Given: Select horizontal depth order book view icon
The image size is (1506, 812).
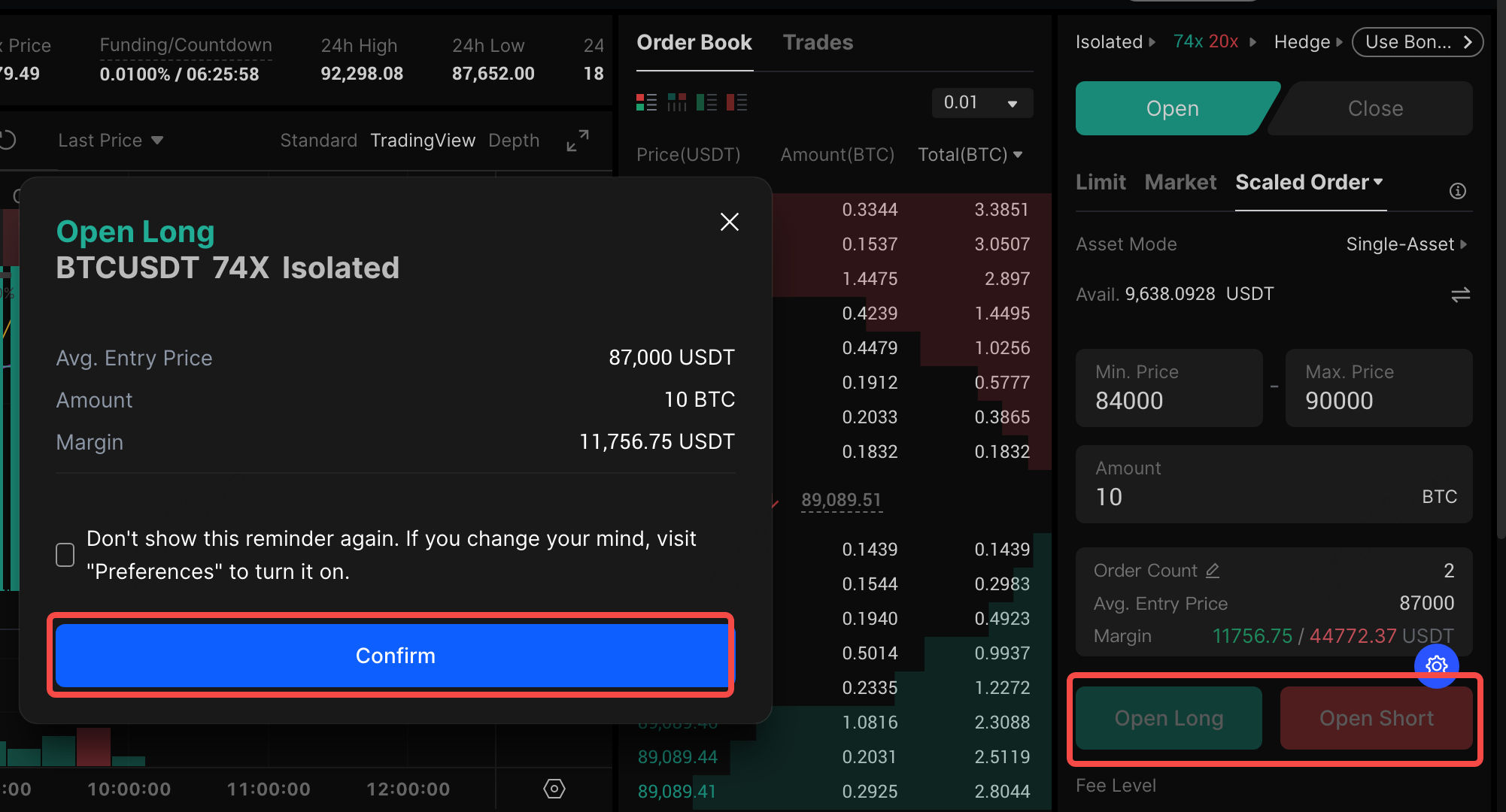Looking at the screenshot, I should pos(676,102).
